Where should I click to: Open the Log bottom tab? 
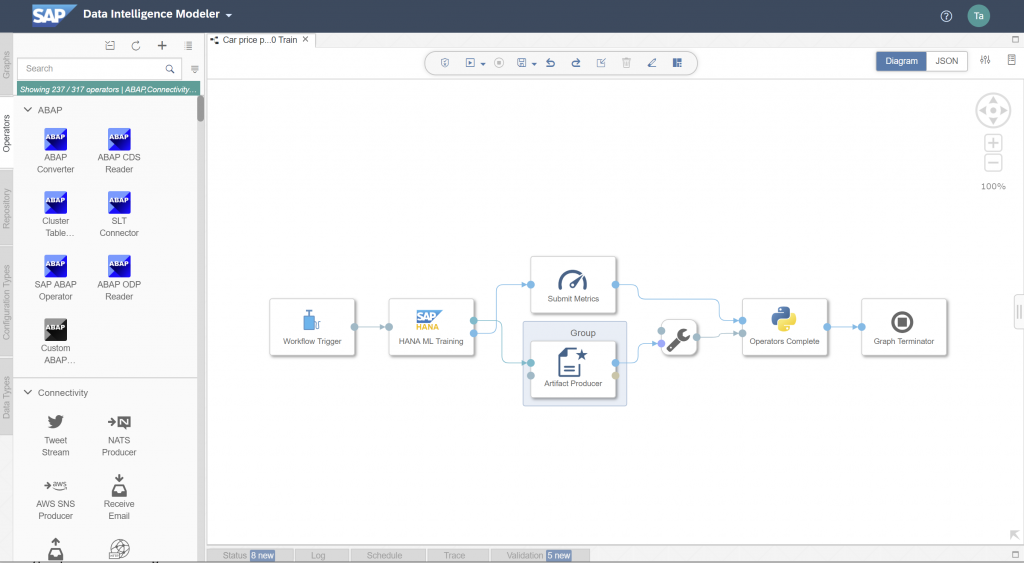coord(318,555)
